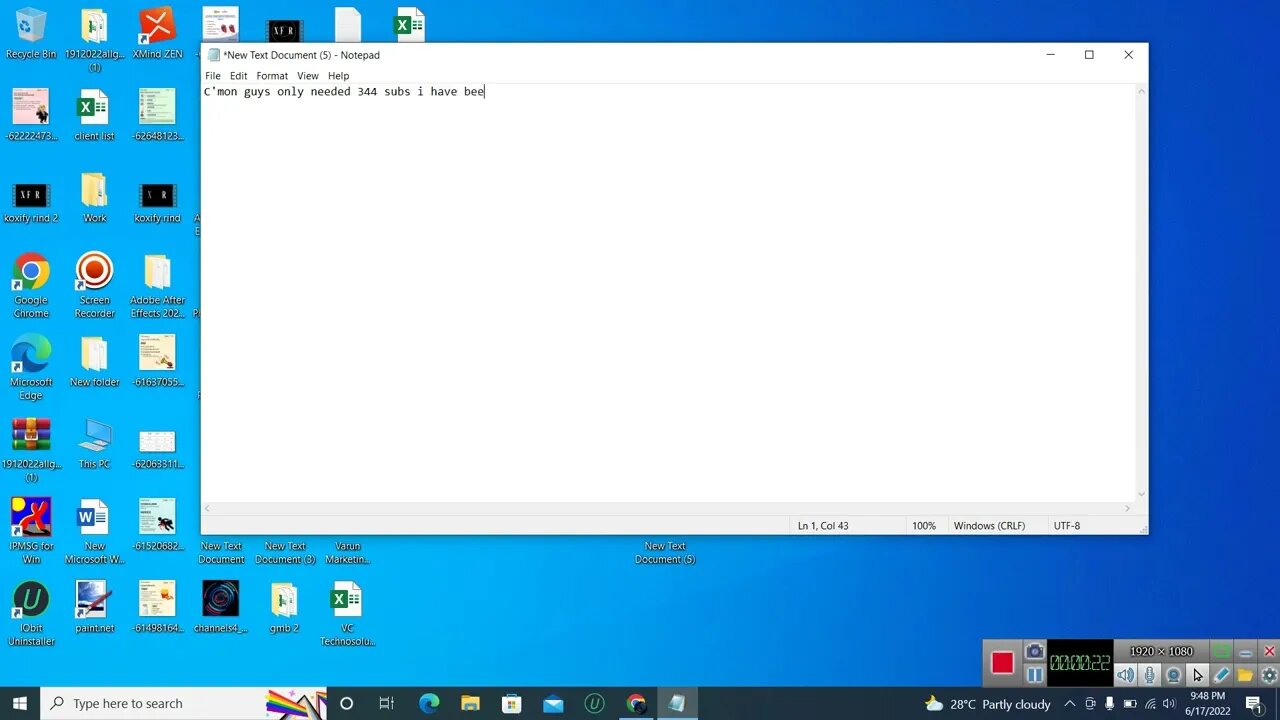Open the File menu in Notepad
Screen dimensions: 1280x720
tap(213, 76)
